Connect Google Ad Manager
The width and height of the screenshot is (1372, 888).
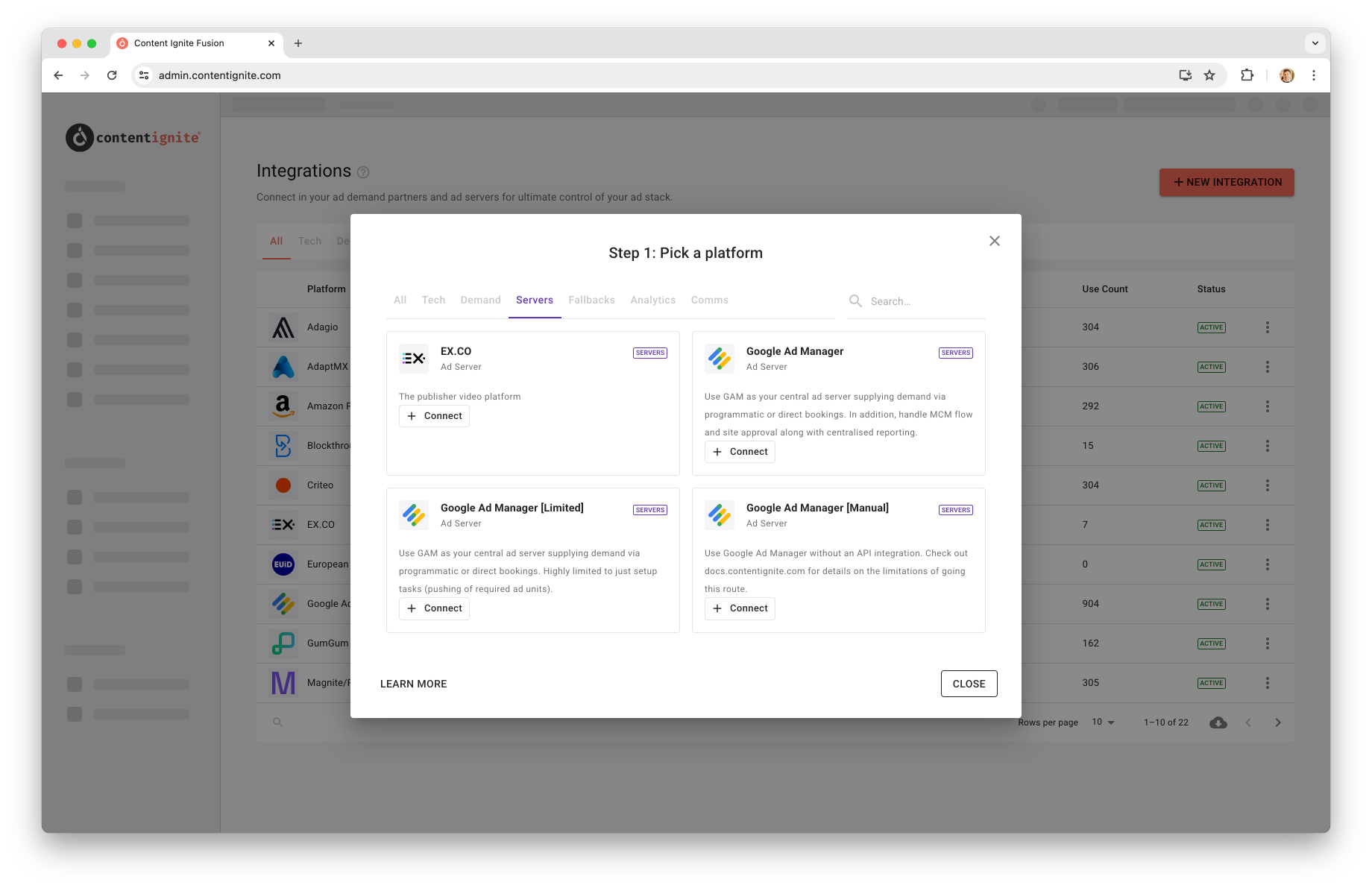740,452
